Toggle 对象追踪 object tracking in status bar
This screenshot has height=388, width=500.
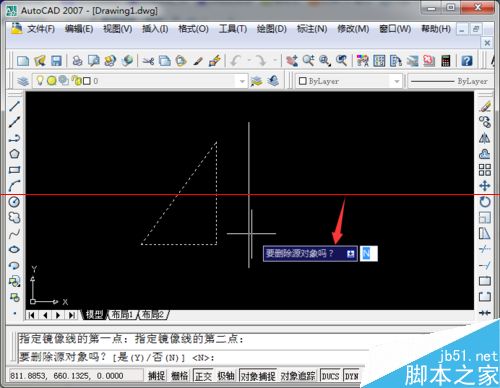298,376
